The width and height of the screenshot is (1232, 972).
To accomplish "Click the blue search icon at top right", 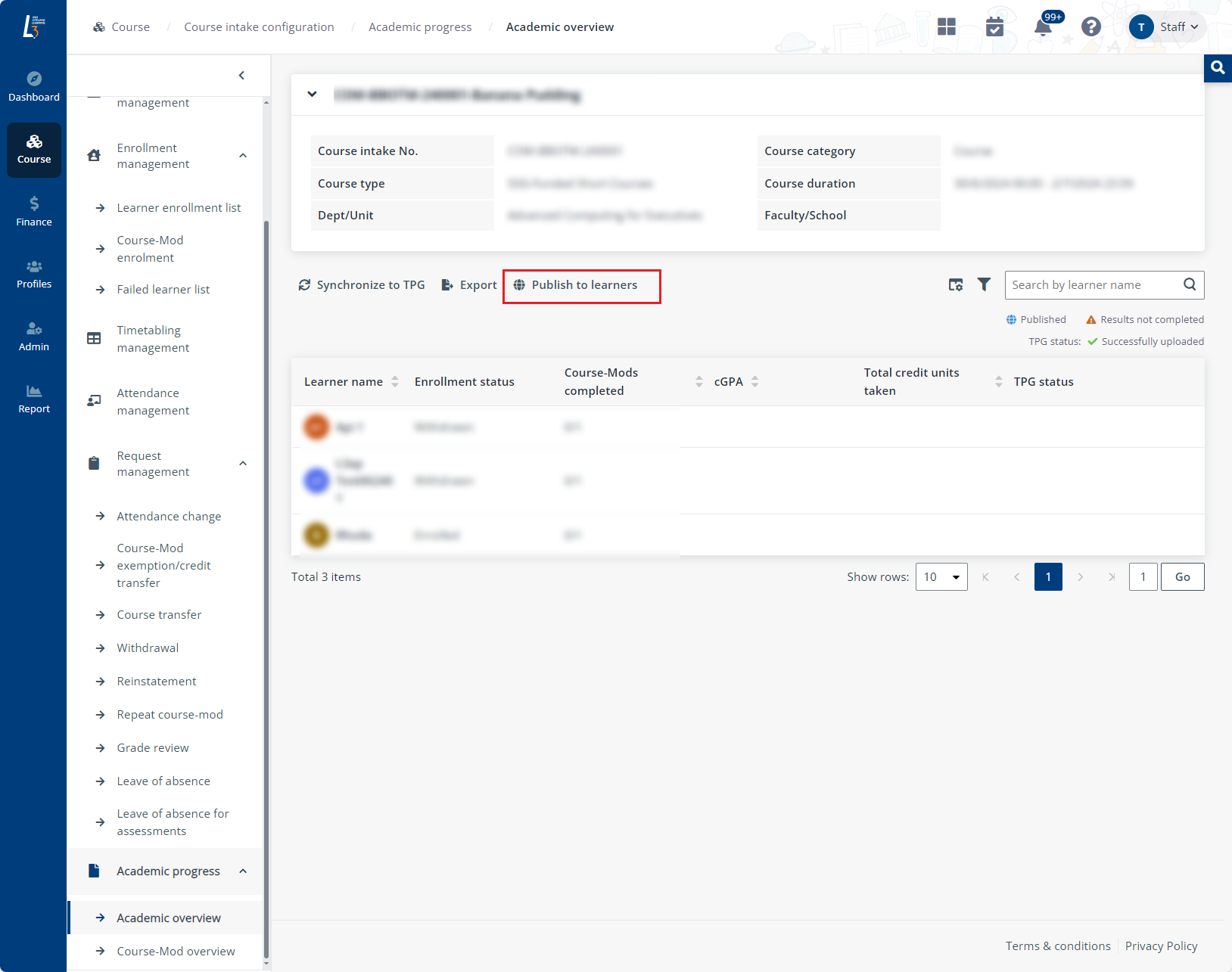I will (1218, 68).
